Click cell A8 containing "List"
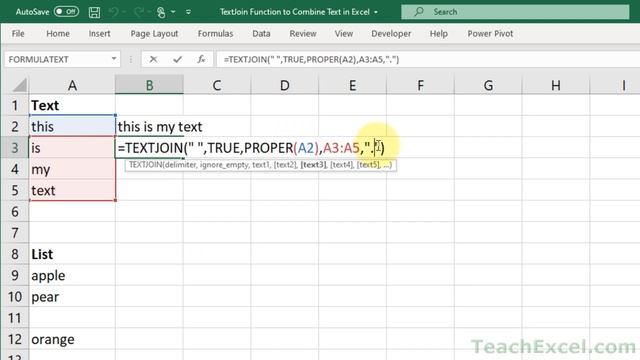The width and height of the screenshot is (640, 360). [72, 254]
